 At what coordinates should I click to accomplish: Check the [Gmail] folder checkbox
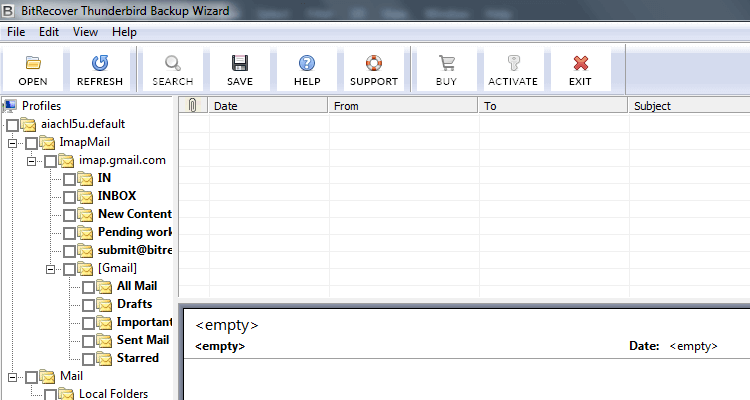pos(69,269)
